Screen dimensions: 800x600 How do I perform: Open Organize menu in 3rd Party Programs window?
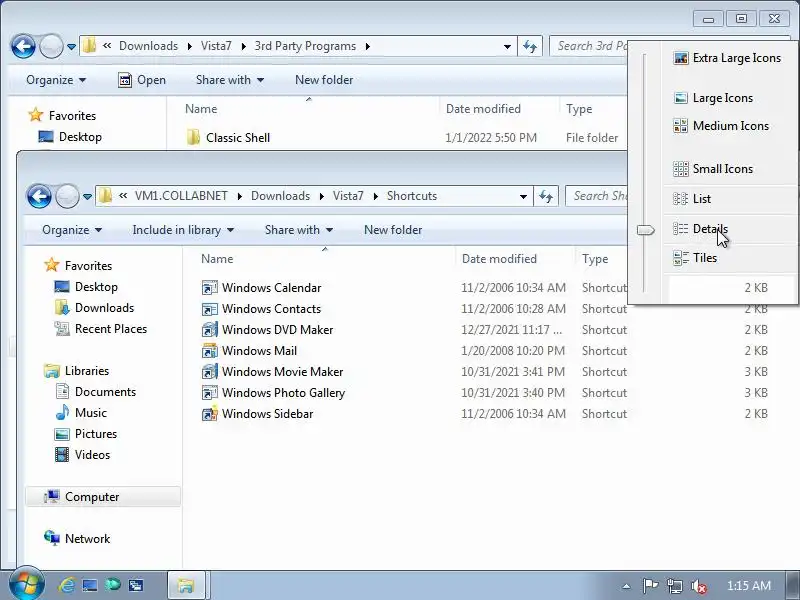pos(56,80)
